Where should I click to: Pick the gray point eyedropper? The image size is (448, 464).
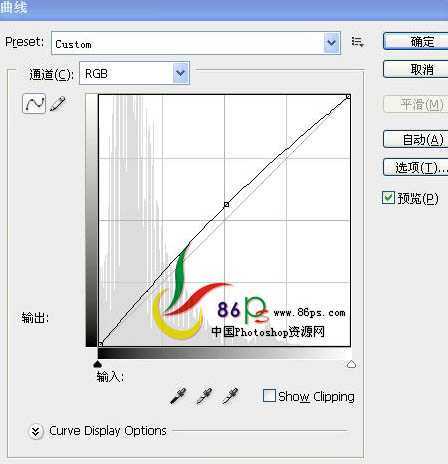[204, 396]
